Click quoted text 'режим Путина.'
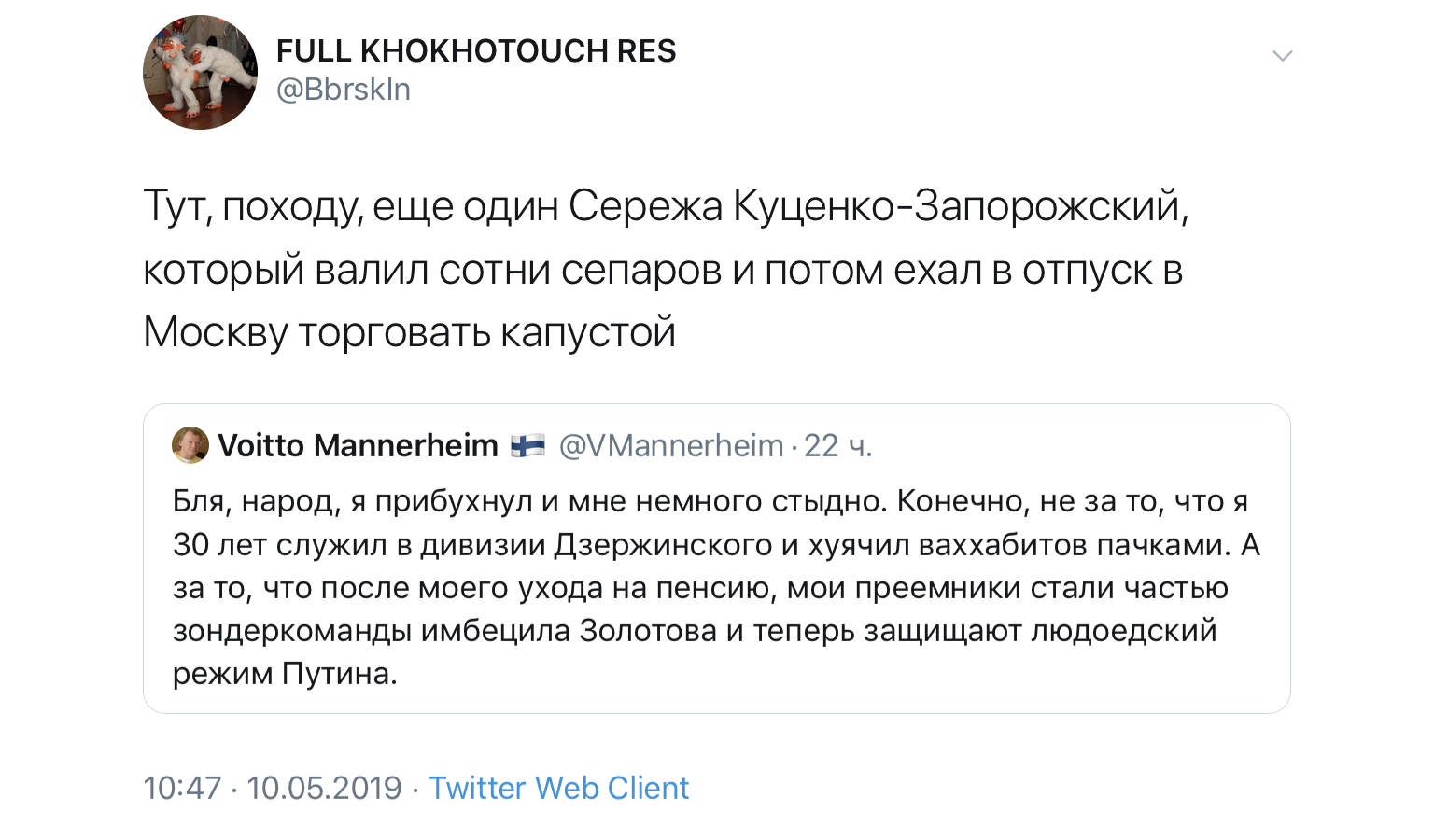This screenshot has height=840, width=1434. click(x=285, y=674)
